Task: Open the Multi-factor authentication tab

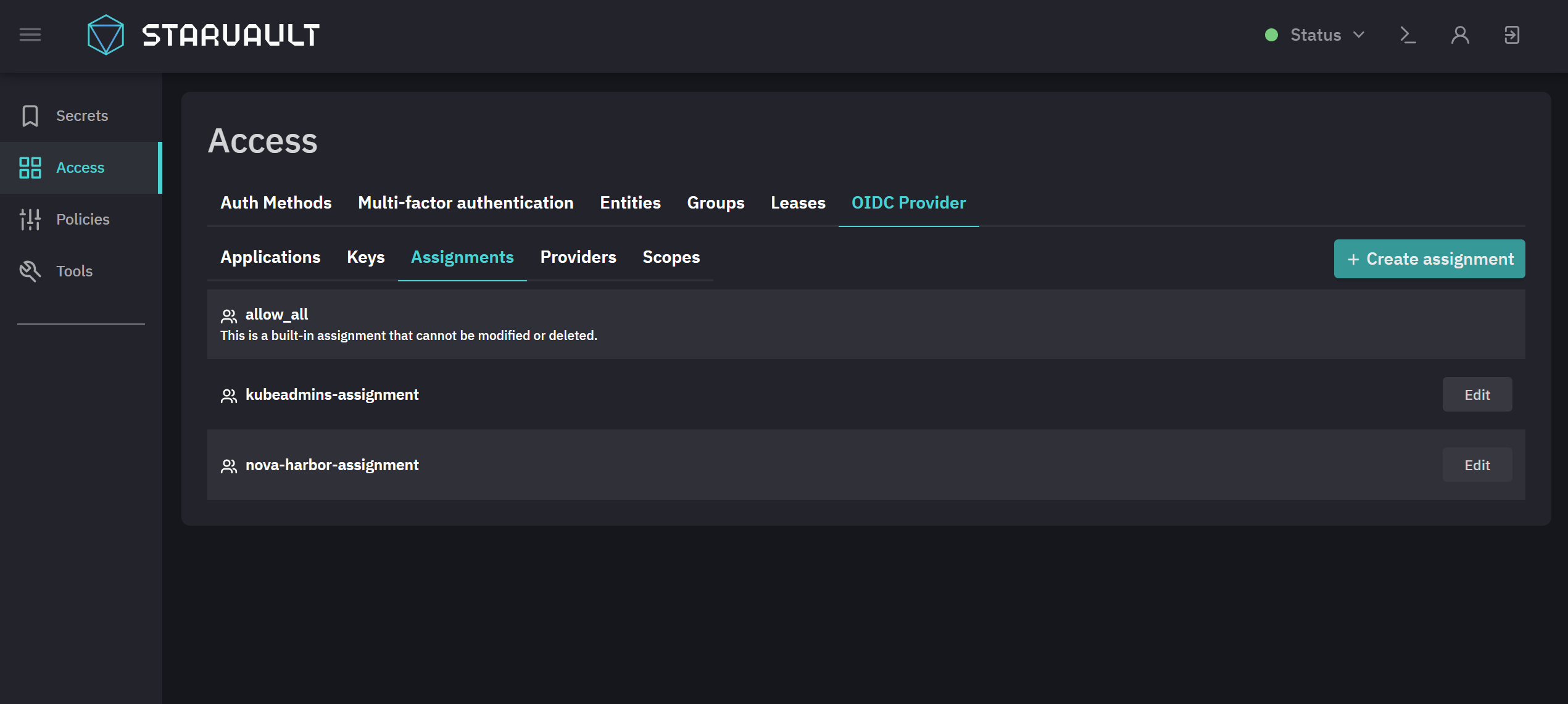Action: click(x=466, y=202)
